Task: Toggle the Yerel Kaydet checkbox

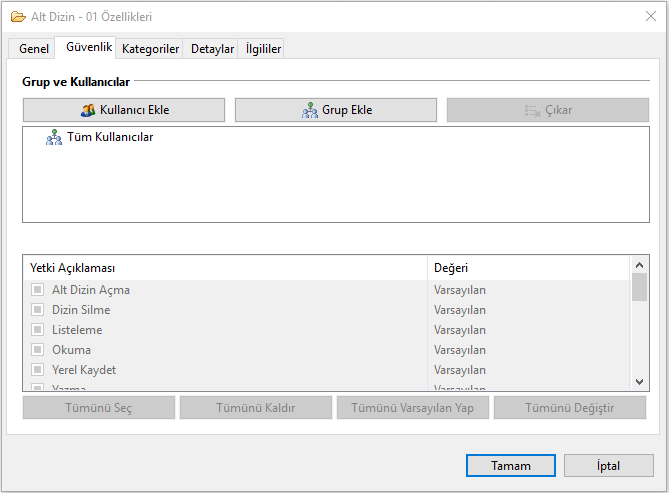Action: point(38,370)
